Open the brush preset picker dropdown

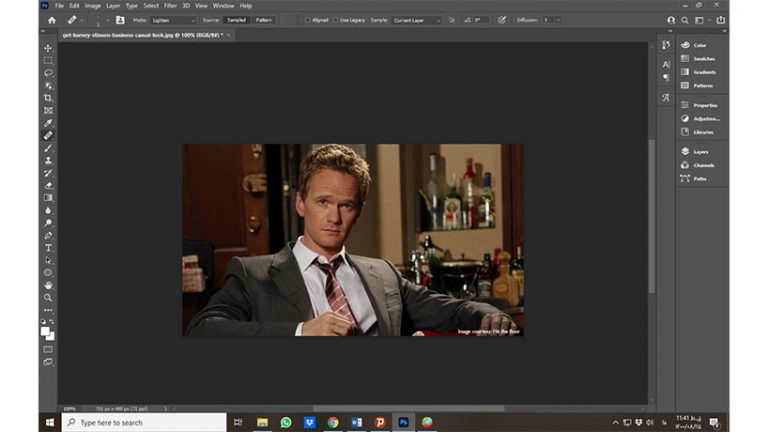(108, 21)
